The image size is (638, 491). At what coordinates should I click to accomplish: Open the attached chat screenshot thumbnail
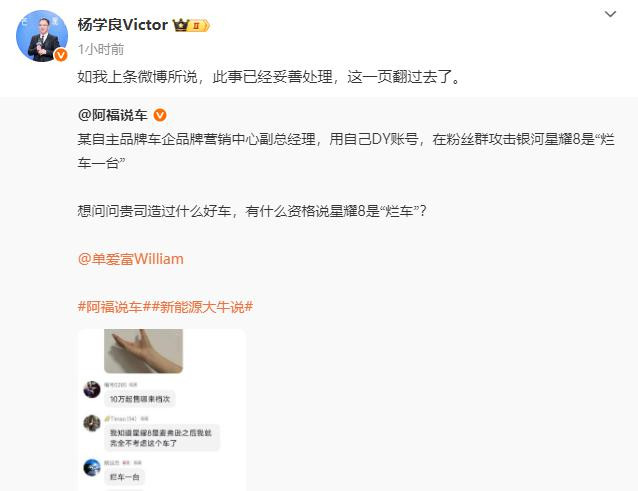(162, 410)
